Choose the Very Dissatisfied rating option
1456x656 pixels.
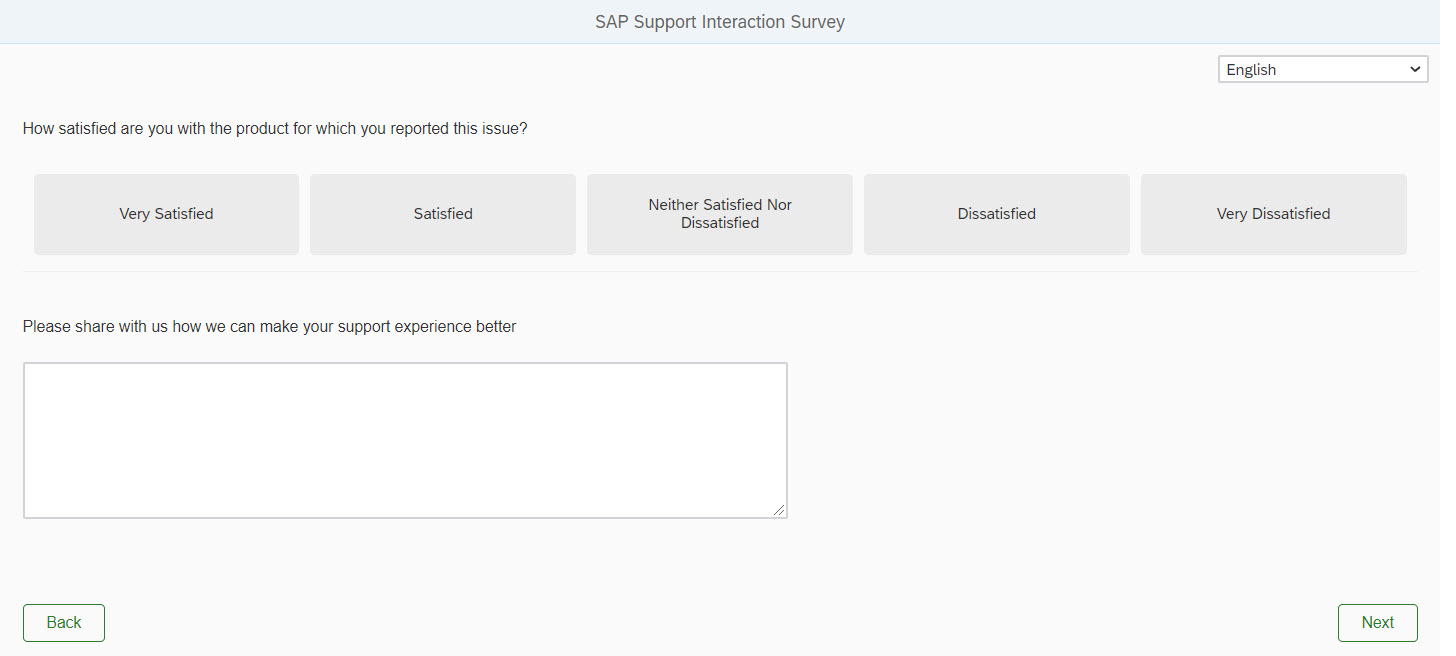tap(1274, 214)
